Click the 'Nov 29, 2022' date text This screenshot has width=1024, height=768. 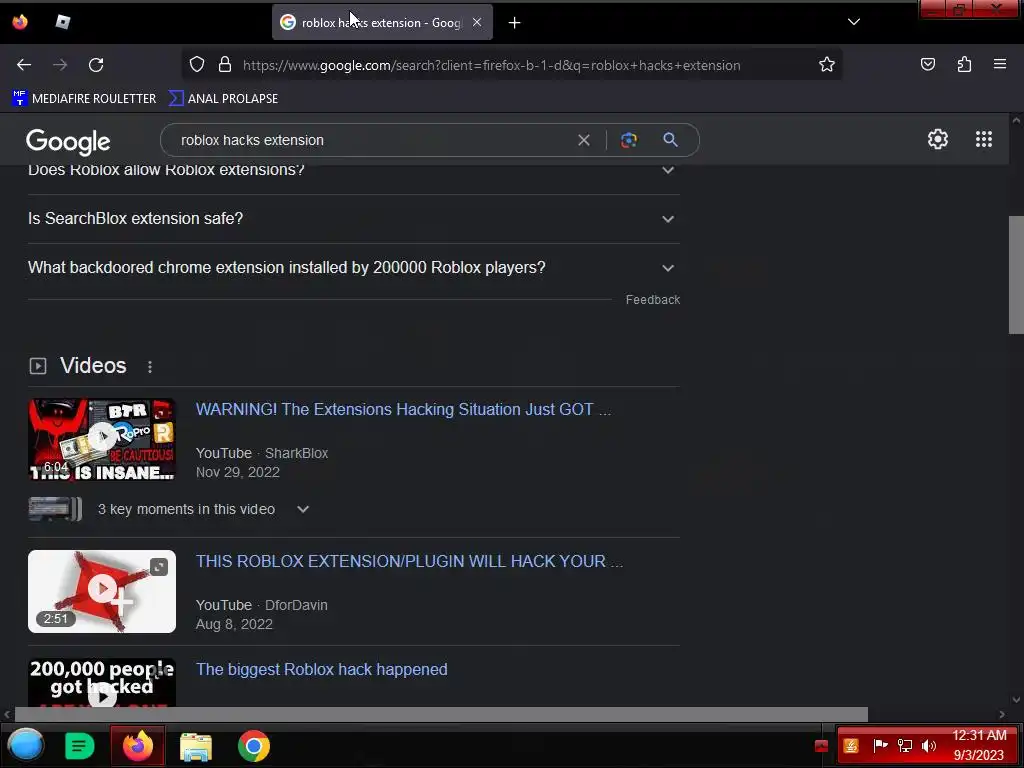(x=238, y=472)
